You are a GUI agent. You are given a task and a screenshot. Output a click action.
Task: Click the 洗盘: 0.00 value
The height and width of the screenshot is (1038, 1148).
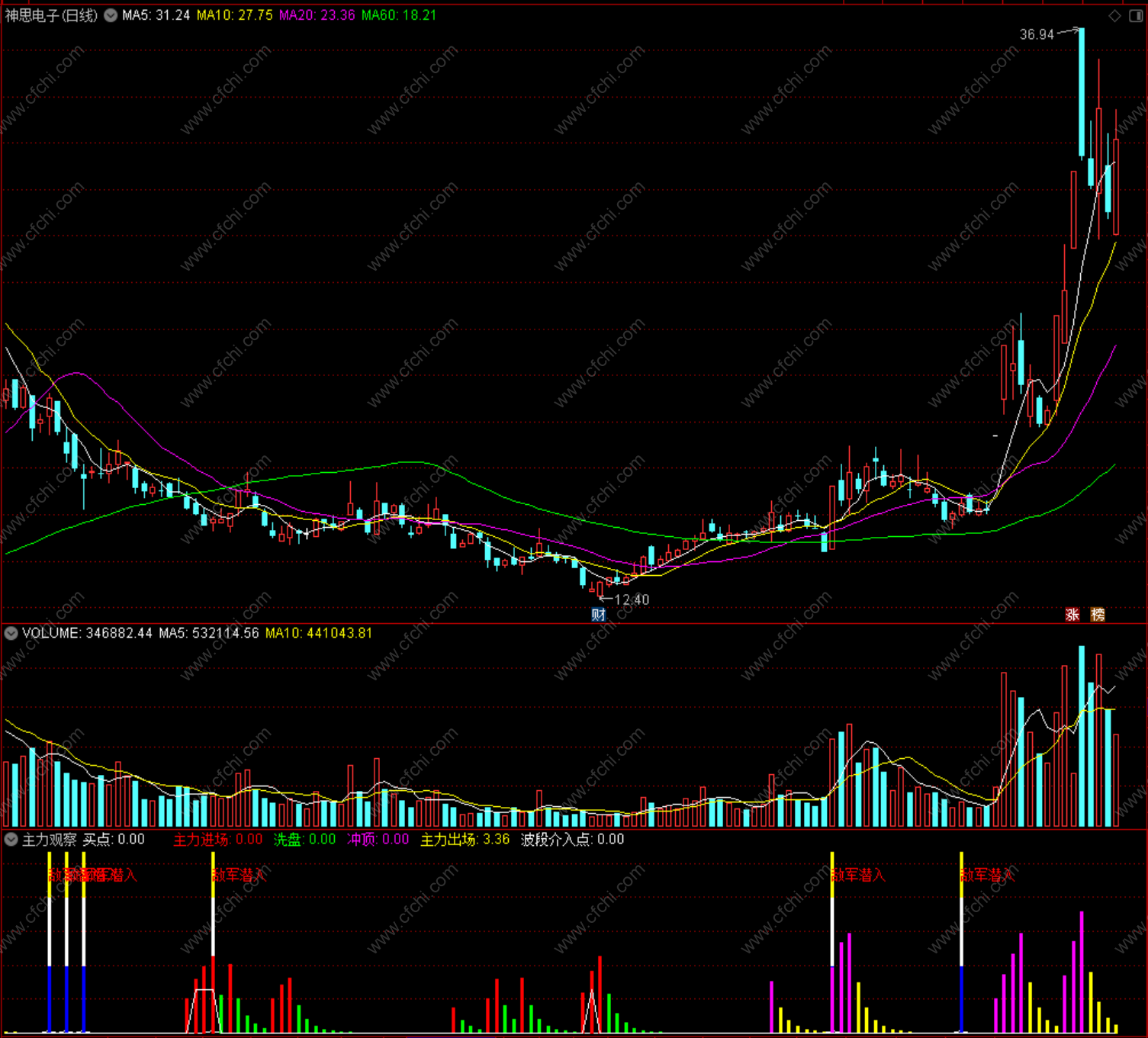(x=305, y=840)
